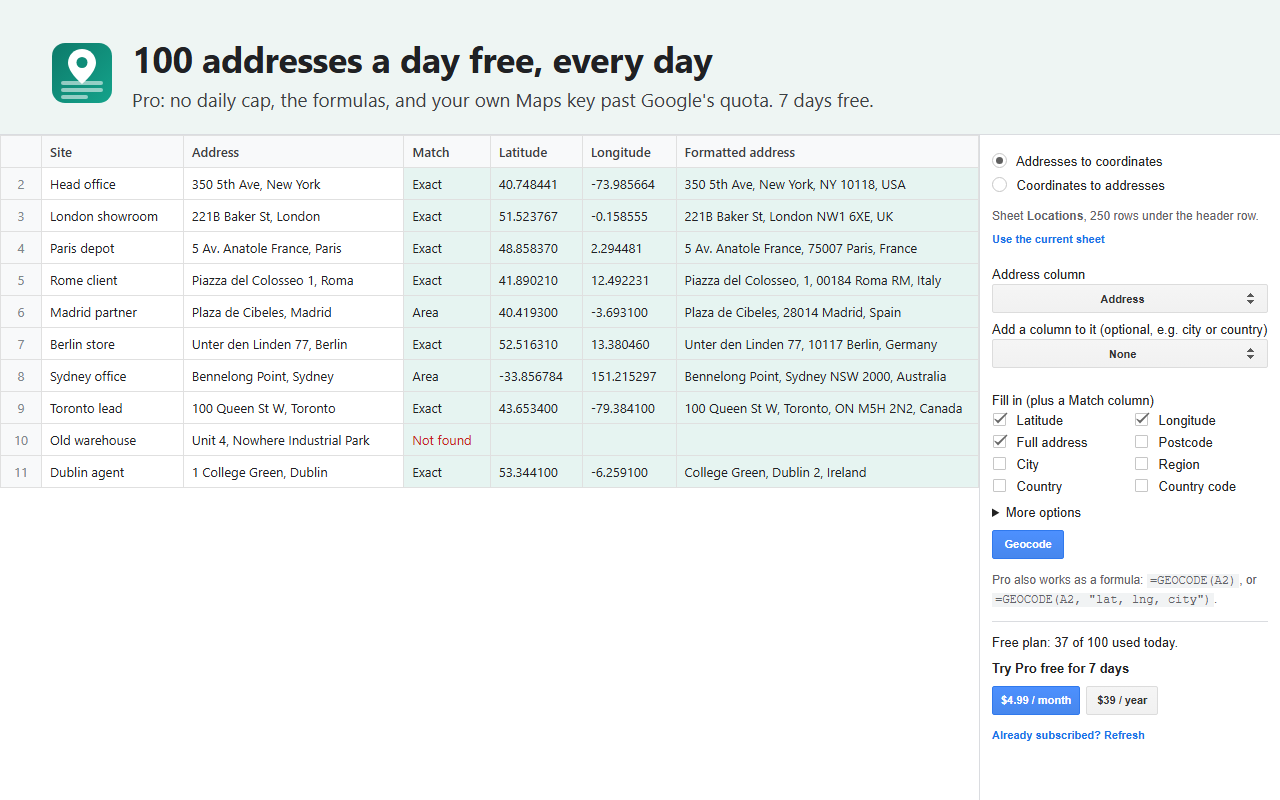The width and height of the screenshot is (1280, 800).
Task: Click the Longitude column header
Action: 630,152
